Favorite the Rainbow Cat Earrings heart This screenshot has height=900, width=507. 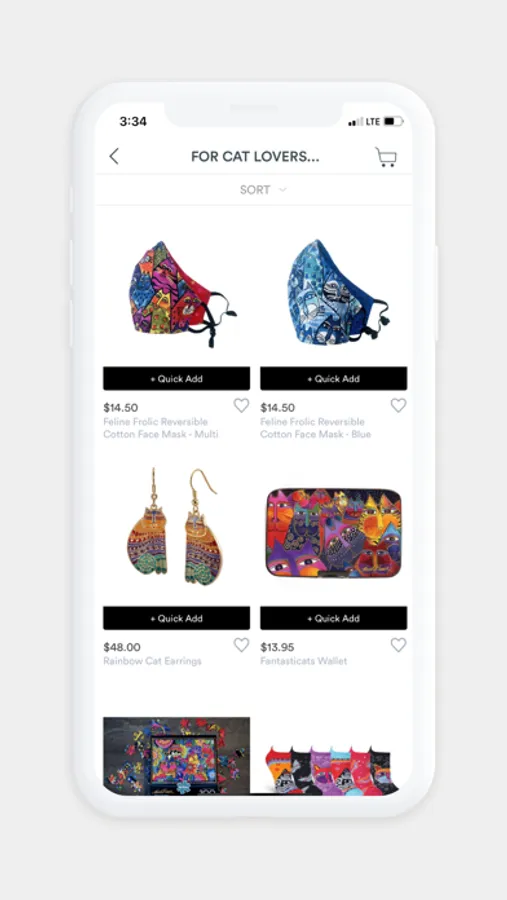[241, 645]
